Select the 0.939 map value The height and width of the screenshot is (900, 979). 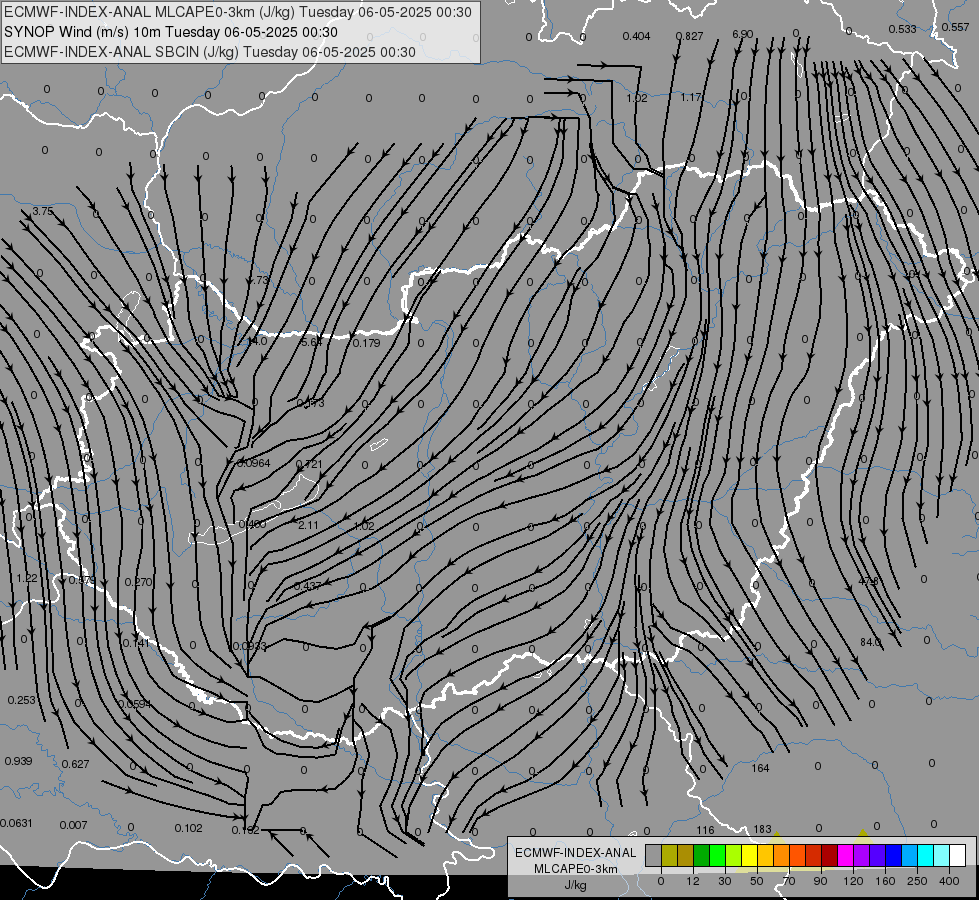18,761
